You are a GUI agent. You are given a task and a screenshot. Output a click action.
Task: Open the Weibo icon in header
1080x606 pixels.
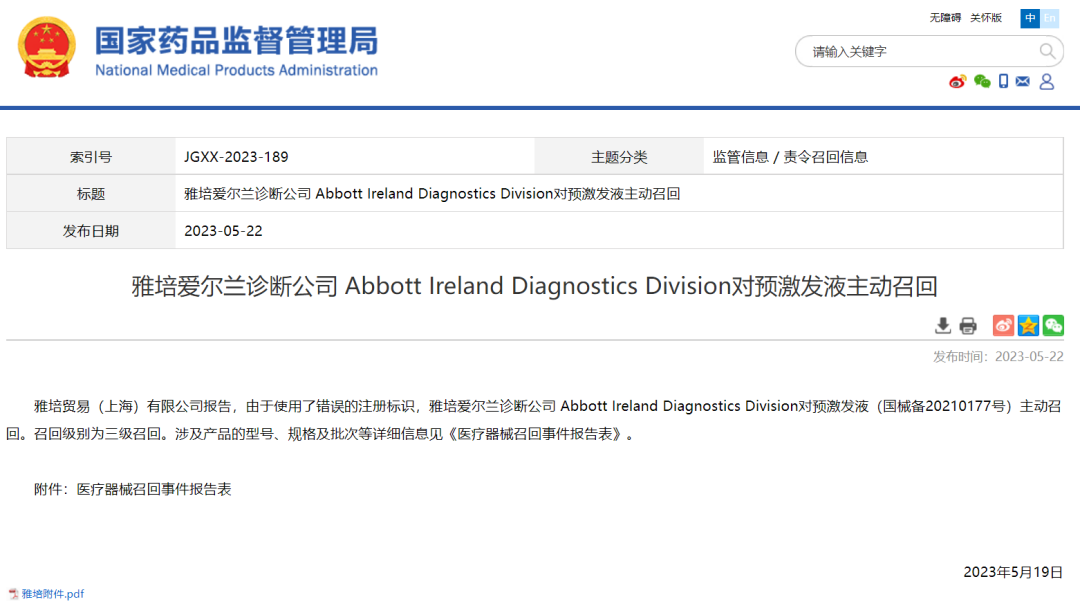click(957, 82)
